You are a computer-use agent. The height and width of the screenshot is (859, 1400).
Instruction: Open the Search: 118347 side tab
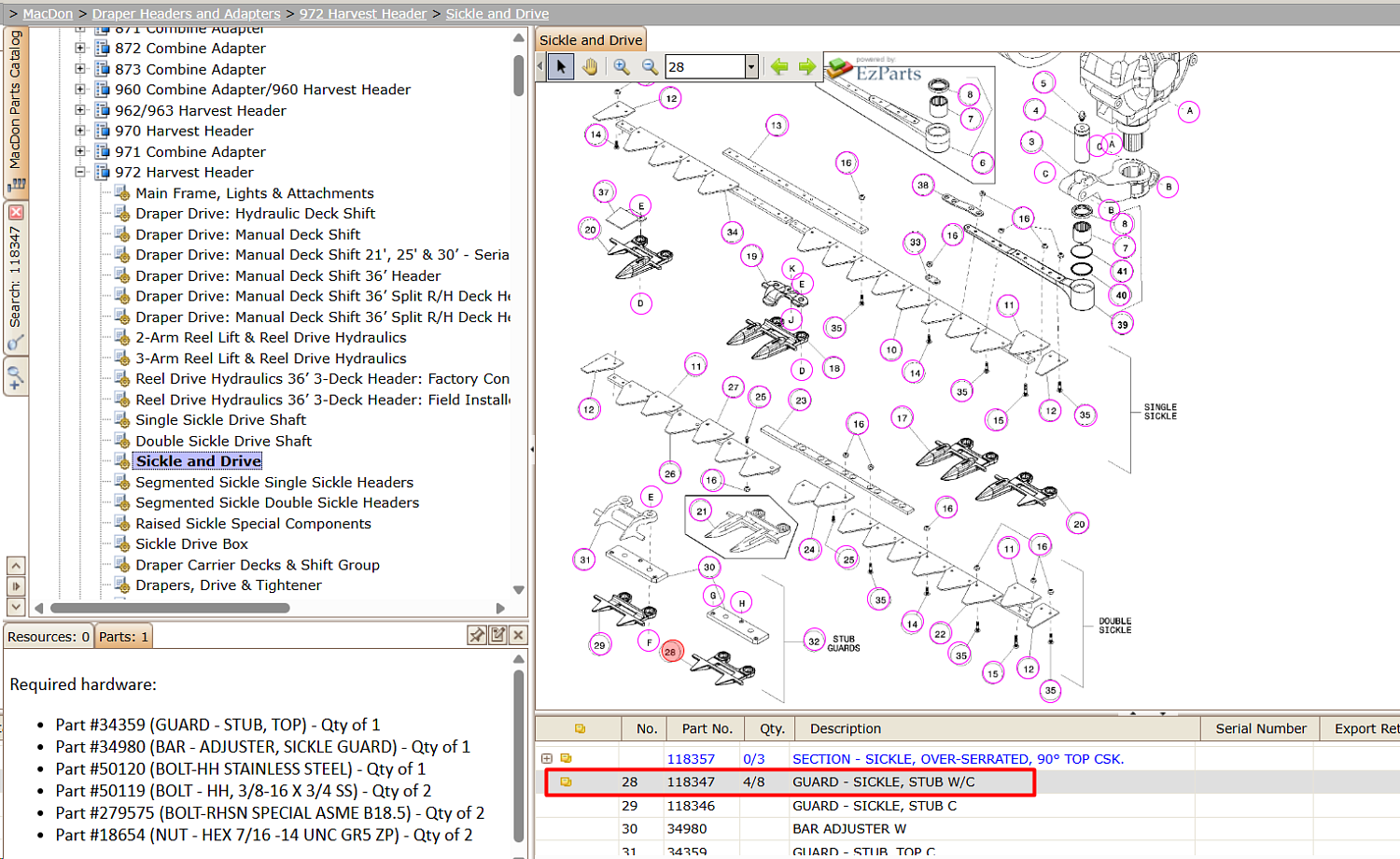click(x=16, y=277)
